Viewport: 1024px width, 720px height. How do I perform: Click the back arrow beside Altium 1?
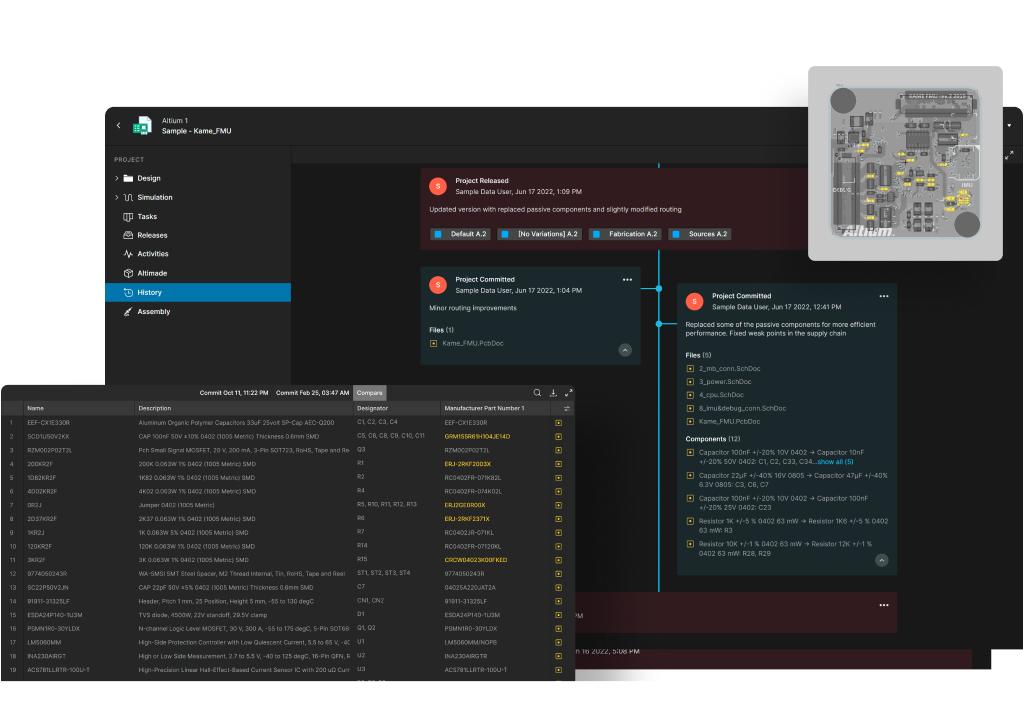click(x=118, y=125)
